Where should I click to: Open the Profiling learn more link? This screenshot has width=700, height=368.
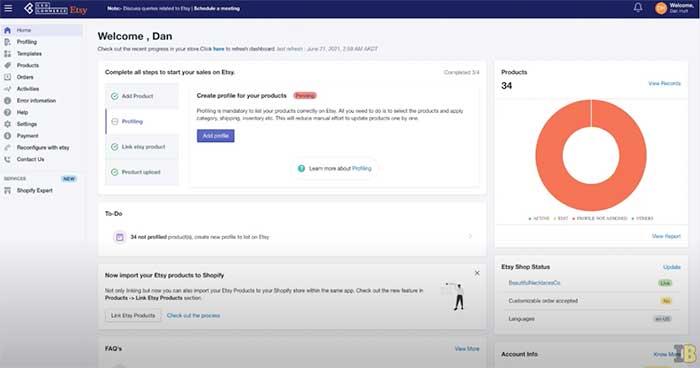tap(362, 168)
